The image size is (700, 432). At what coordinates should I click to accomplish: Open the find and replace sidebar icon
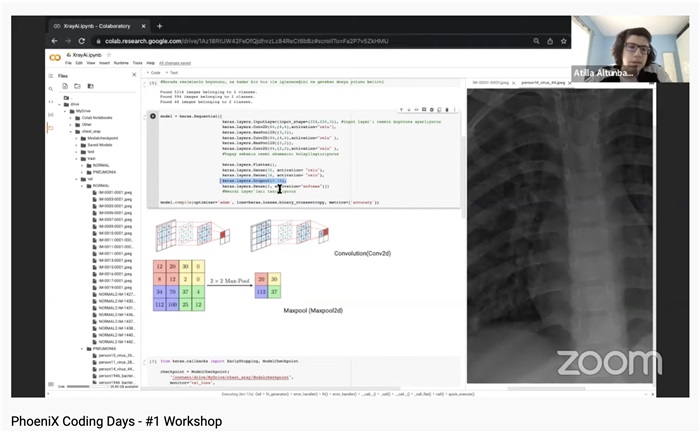tap(50, 89)
